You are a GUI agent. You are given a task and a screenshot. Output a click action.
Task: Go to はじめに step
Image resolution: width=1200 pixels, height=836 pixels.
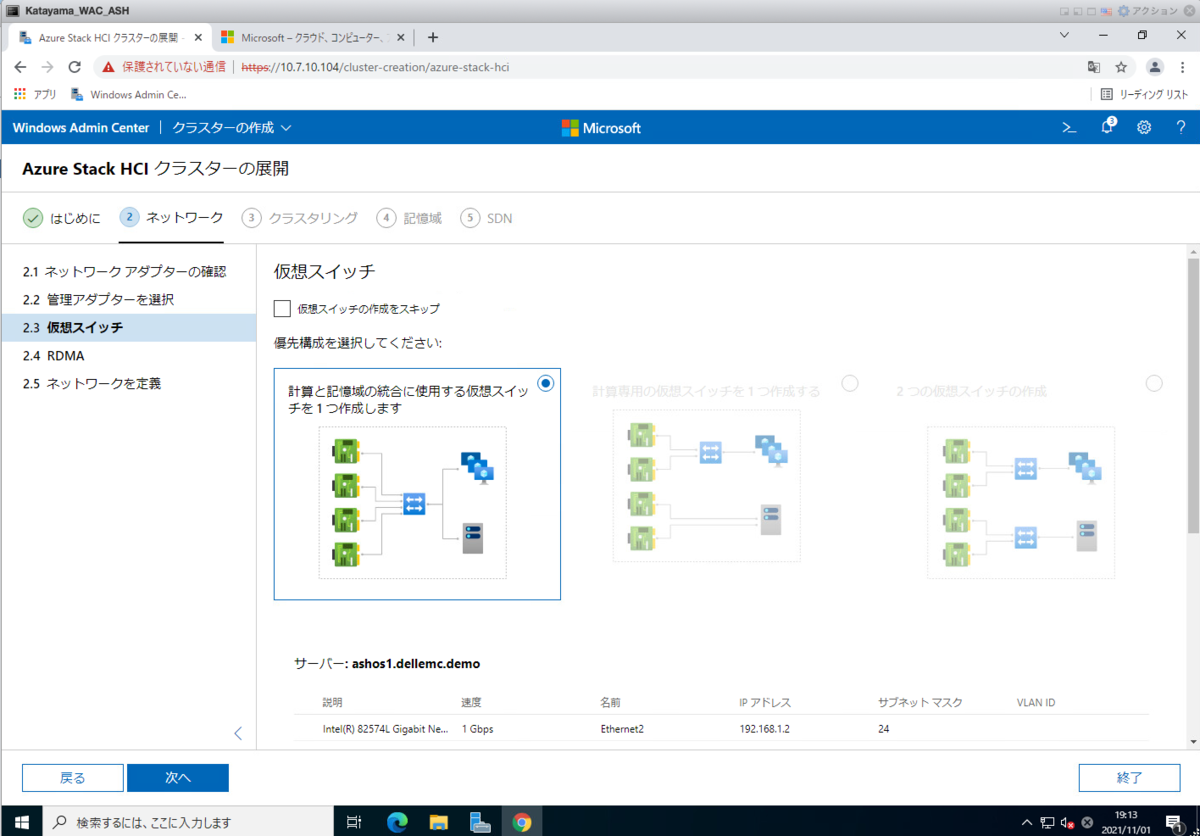(62, 218)
